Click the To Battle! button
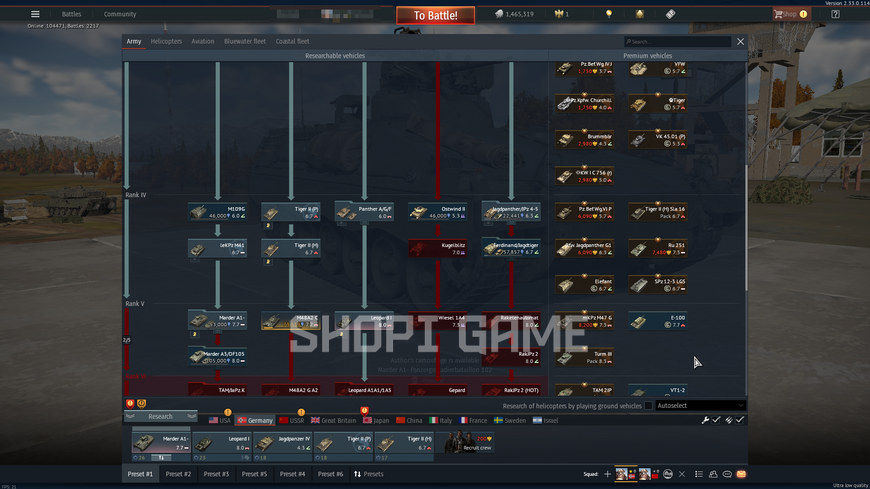The height and width of the screenshot is (489, 870). point(436,16)
